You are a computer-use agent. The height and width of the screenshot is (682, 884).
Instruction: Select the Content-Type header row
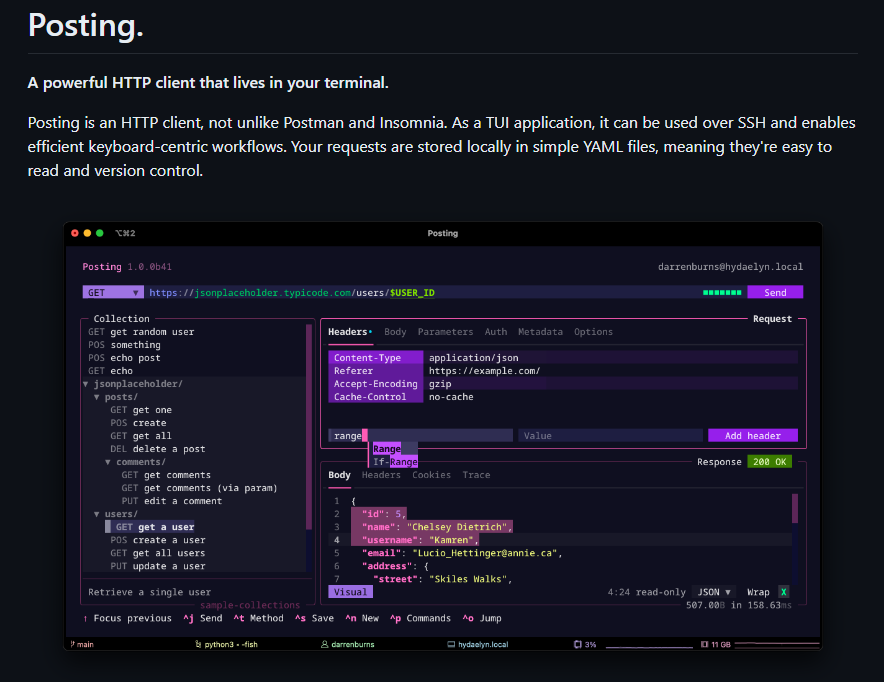point(563,358)
